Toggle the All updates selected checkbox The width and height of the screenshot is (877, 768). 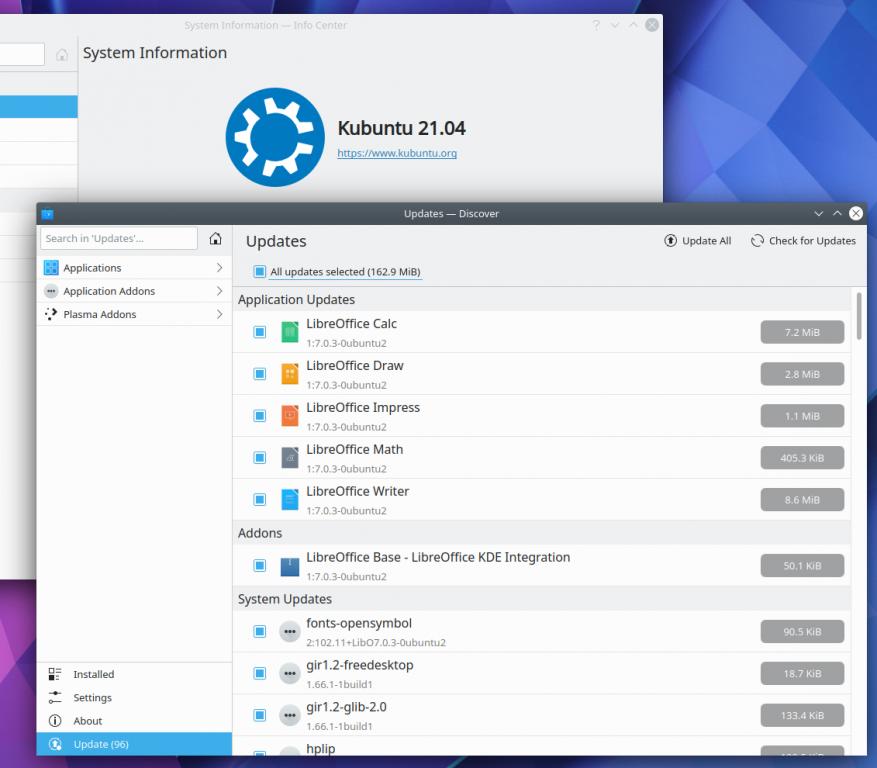pos(260,272)
